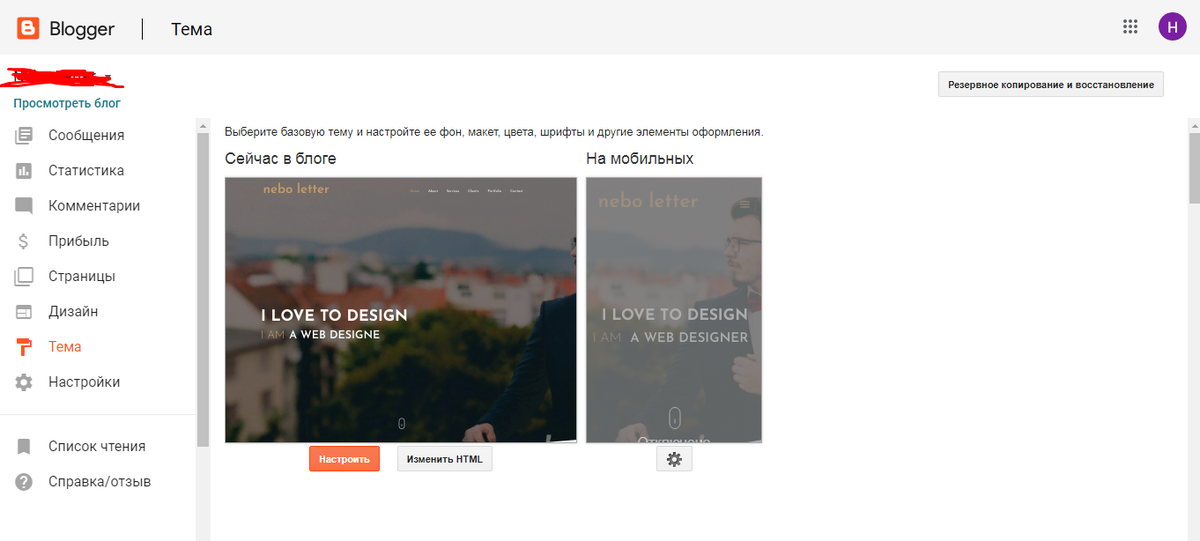Screen dimensions: 1200x541
Task: Click the Тема paint roller icon
Action: (x=24, y=347)
